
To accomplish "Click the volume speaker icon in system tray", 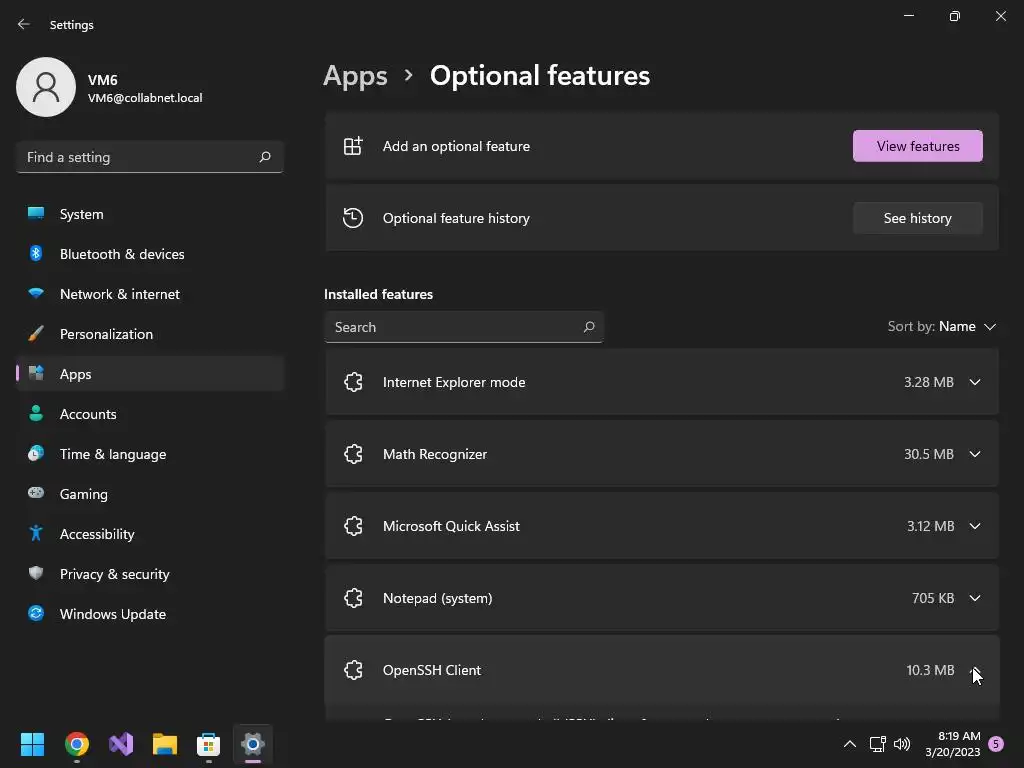I will (x=902, y=744).
